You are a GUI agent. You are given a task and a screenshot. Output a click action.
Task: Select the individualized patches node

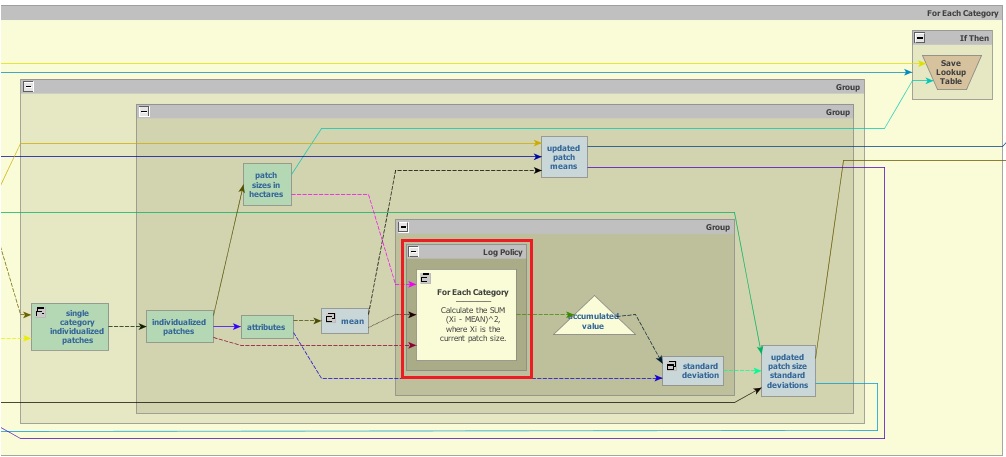click(179, 327)
